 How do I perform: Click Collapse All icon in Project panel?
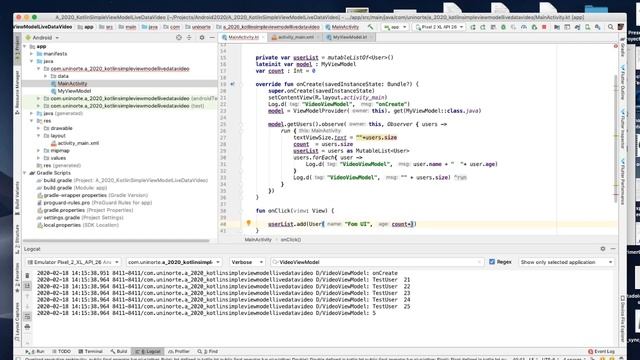click(189, 38)
